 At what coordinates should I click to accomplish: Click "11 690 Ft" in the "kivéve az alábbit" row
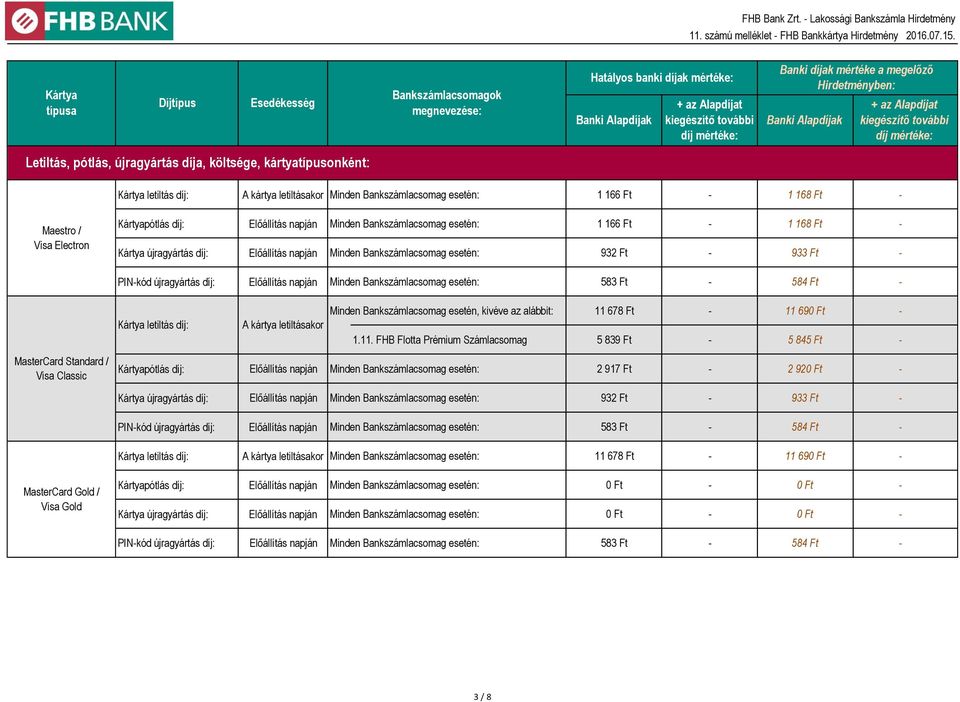tap(804, 311)
